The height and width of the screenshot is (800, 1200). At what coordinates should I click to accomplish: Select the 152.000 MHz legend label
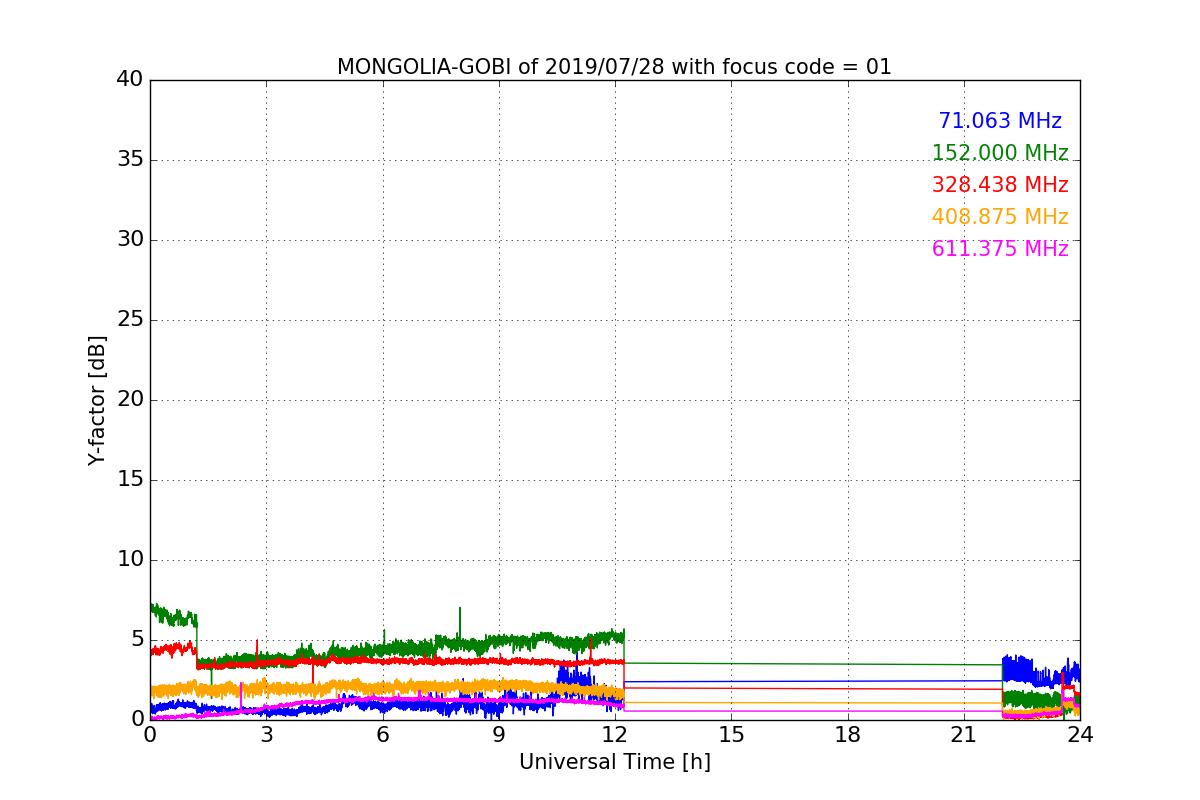[x=1000, y=153]
